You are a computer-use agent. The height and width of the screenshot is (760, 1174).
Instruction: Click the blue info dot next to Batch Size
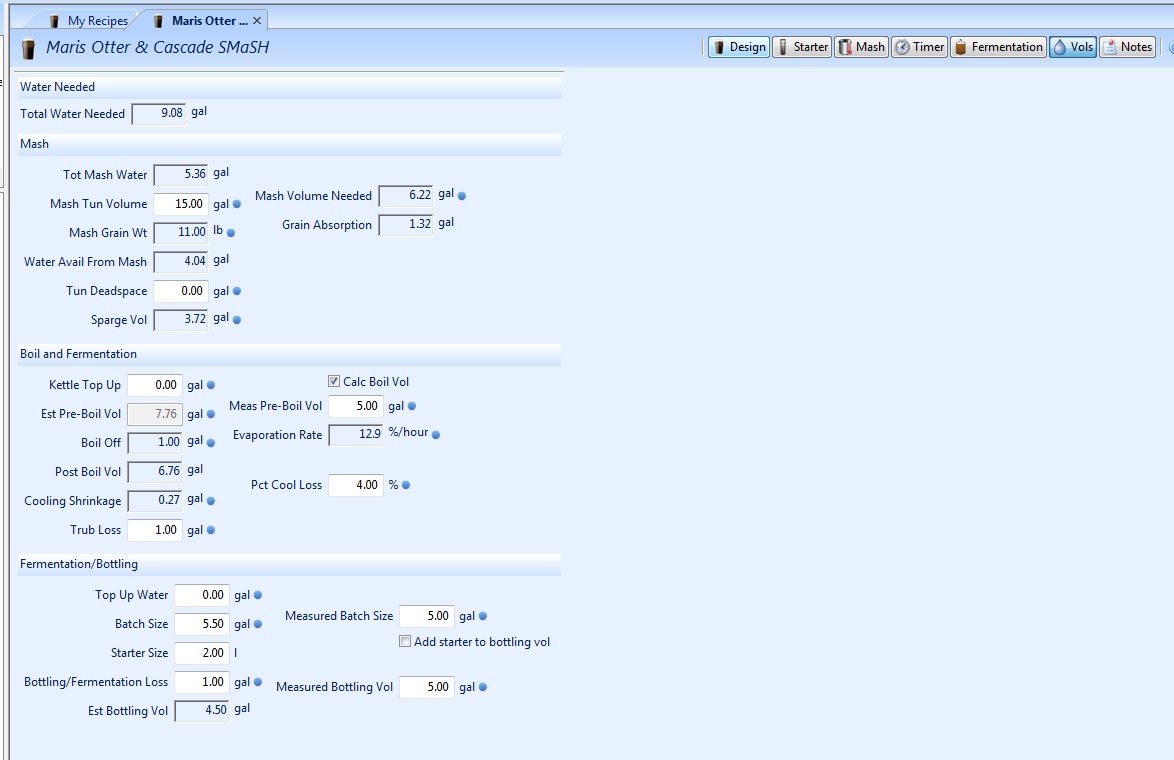coord(258,624)
